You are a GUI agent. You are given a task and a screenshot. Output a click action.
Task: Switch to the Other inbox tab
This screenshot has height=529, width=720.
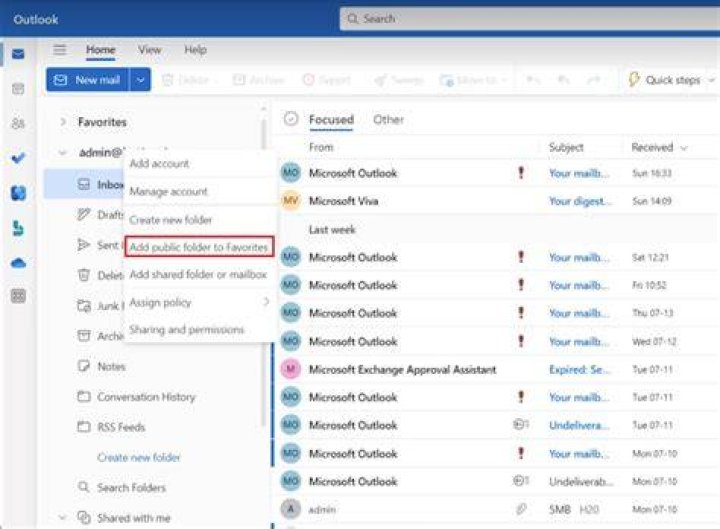coord(388,119)
